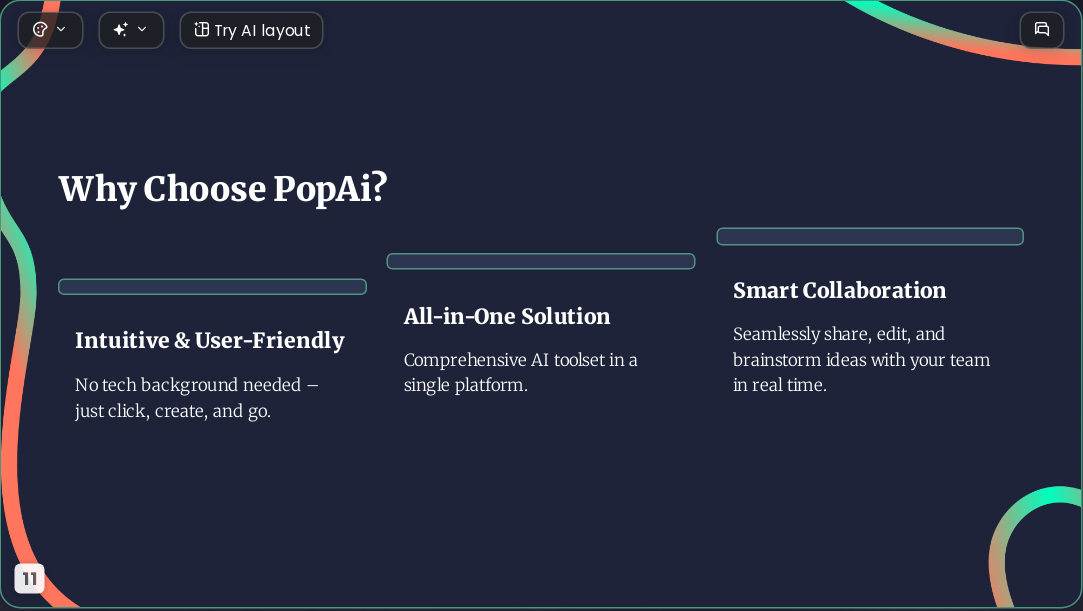Click the "Intuitive & User-Friendly" heading
Image resolution: width=1083 pixels, height=611 pixels.
click(210, 340)
